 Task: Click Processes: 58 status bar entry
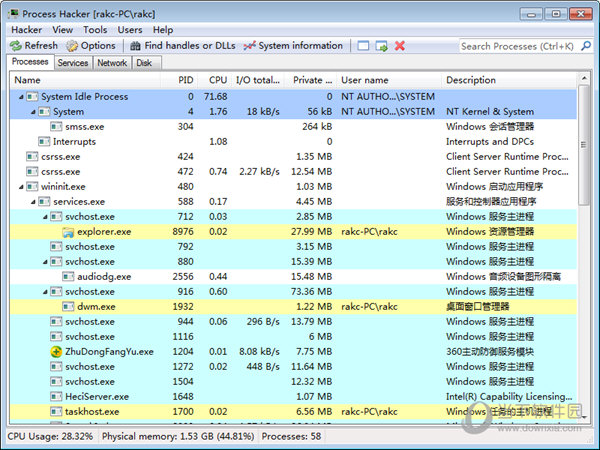tap(292, 436)
